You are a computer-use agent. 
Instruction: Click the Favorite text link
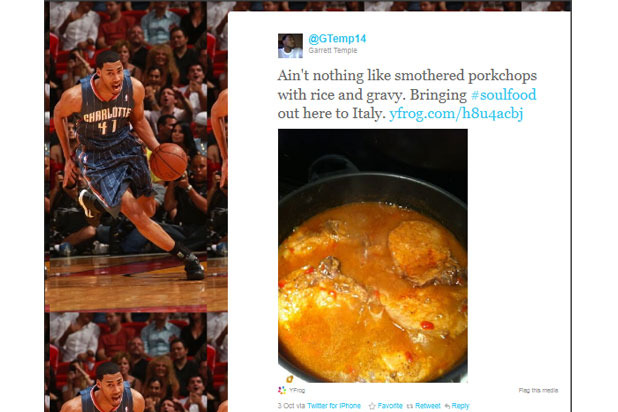(x=390, y=406)
